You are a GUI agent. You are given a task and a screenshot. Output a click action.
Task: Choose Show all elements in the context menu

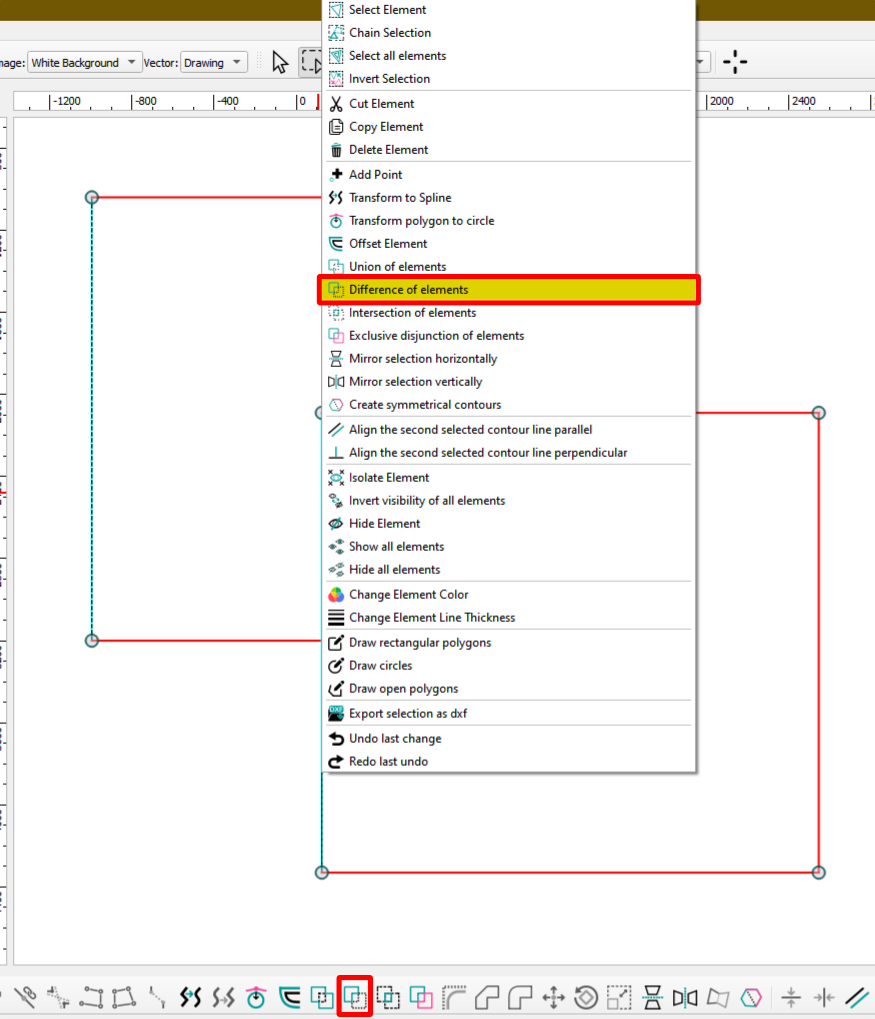click(x=396, y=546)
